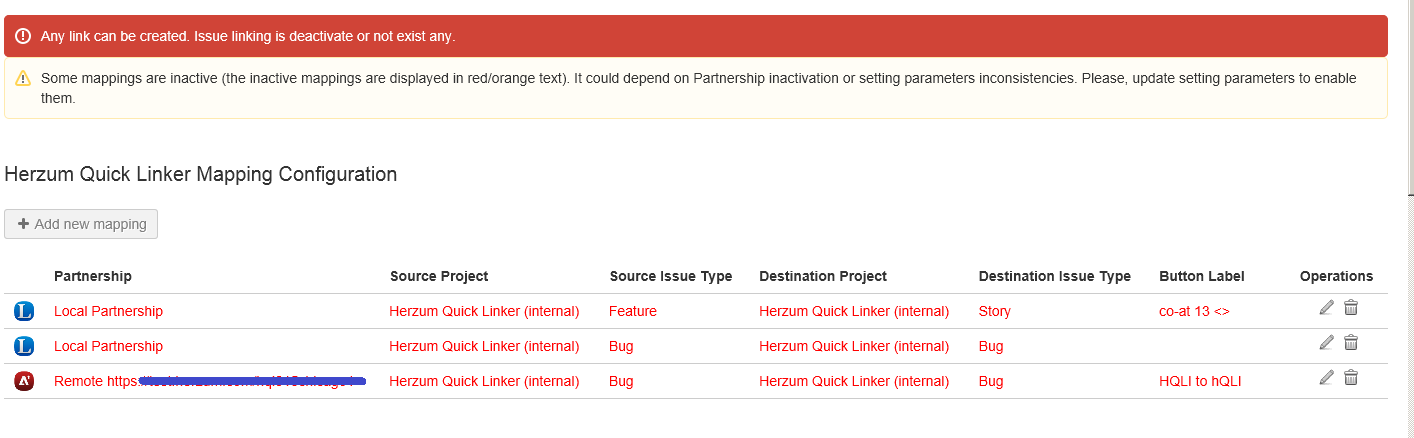Delete the Remote partnership mapping
Screen dimensions: 1414x438
pyautogui.click(x=1351, y=378)
